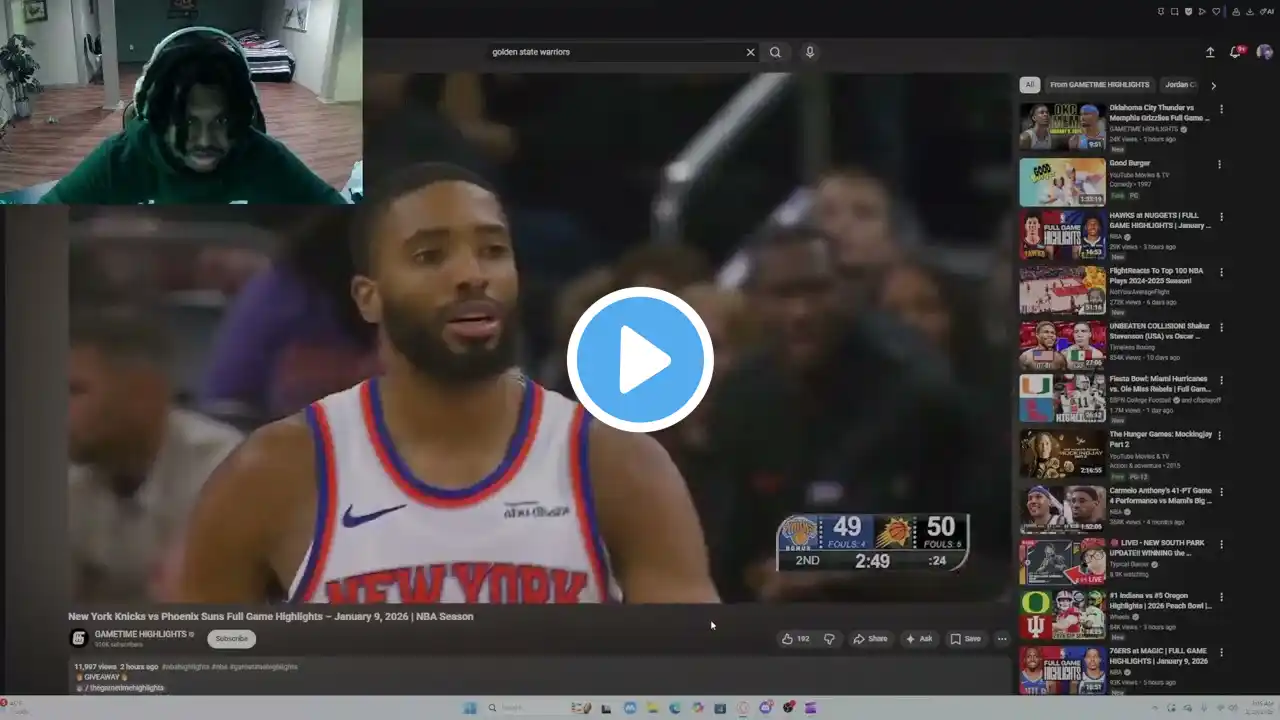Open options menu for the FlightReacts video
The height and width of the screenshot is (720, 1280).
[1220, 272]
